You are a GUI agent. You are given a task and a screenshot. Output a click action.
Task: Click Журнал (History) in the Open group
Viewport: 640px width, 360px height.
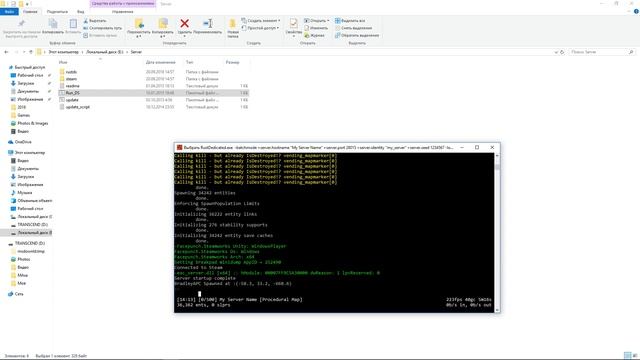point(315,35)
